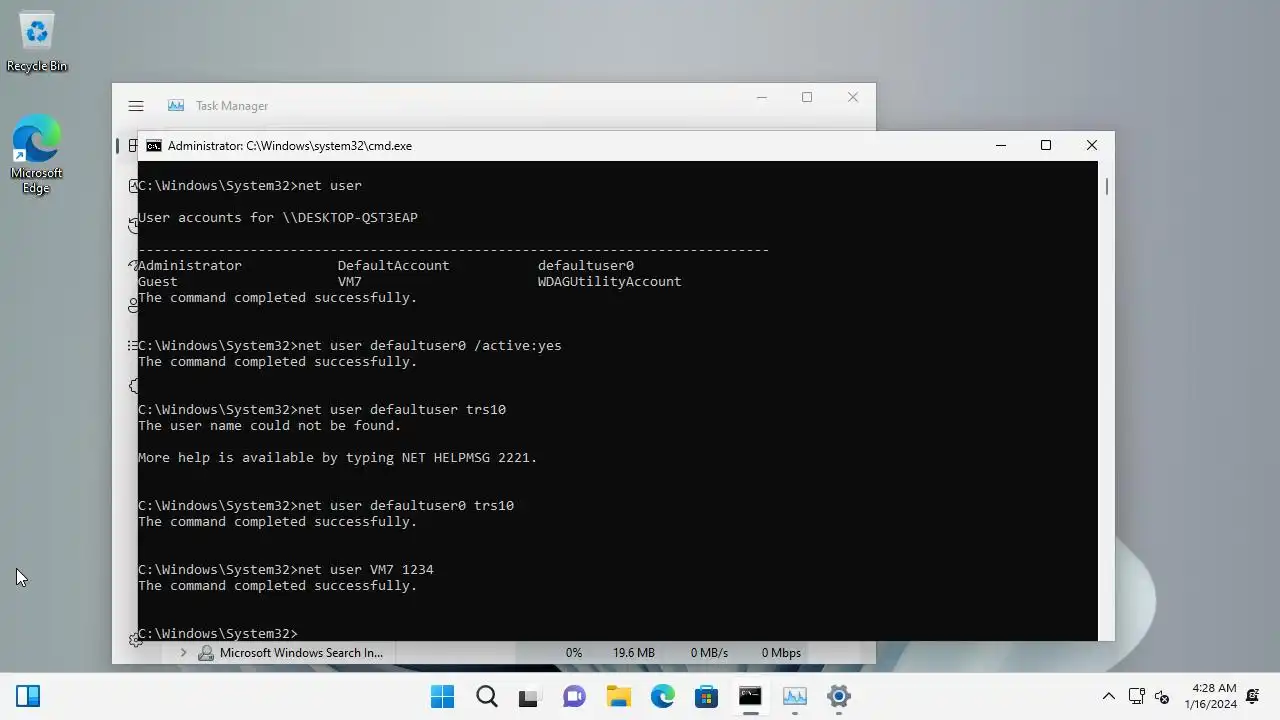Click the 'net user defaultuser0 trs10' command line

[326, 505]
